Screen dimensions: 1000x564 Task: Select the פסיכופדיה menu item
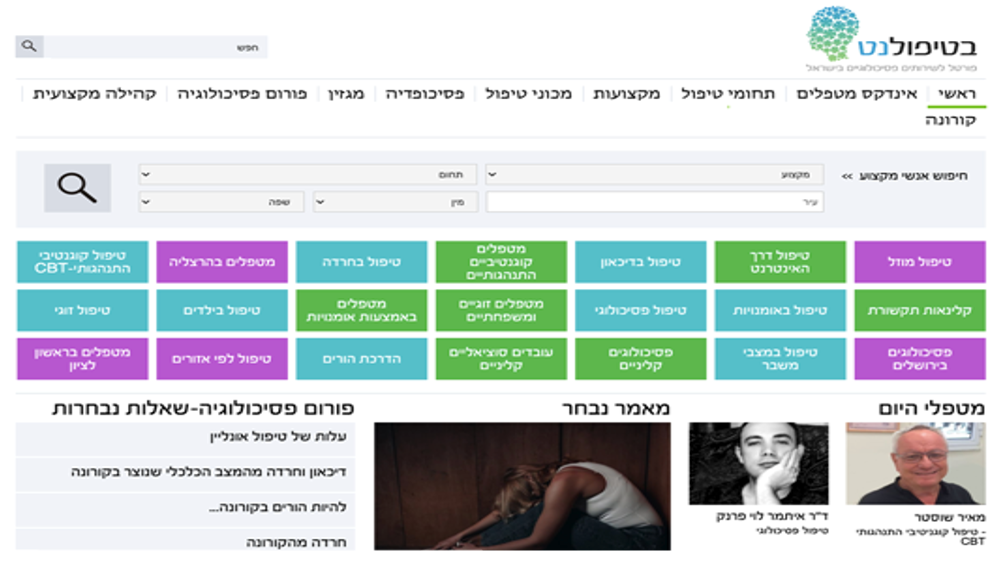425,94
